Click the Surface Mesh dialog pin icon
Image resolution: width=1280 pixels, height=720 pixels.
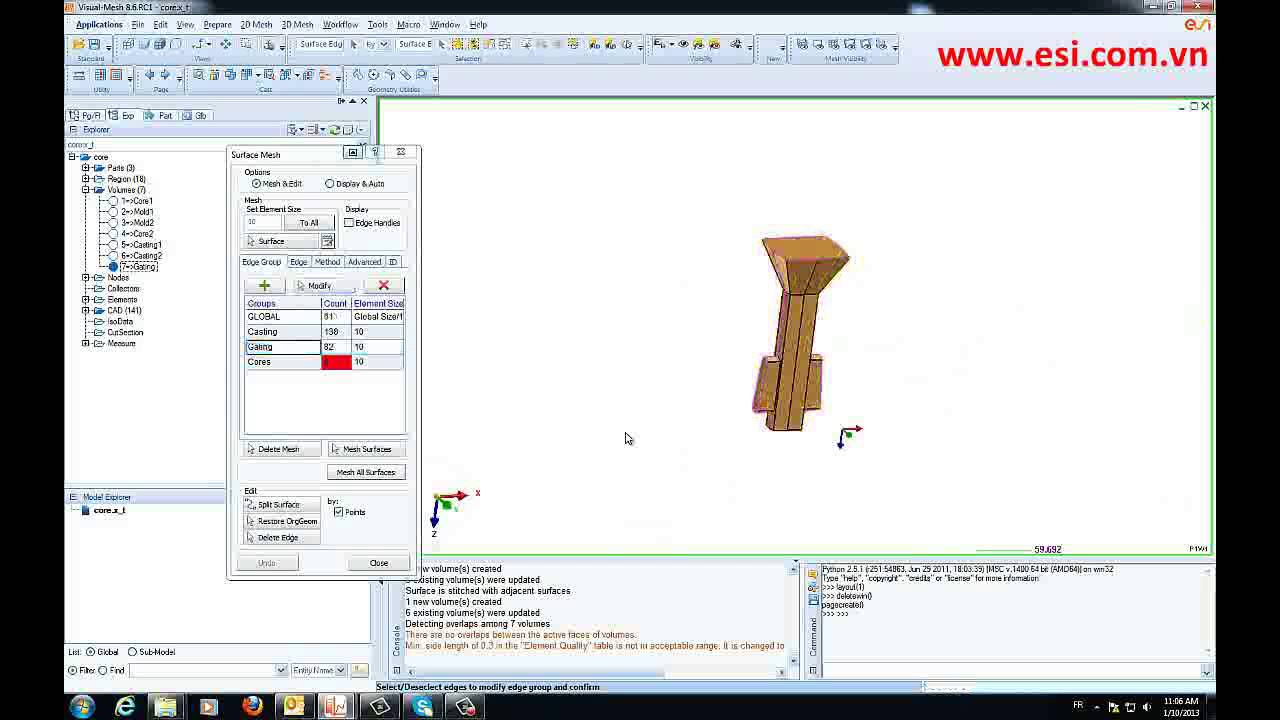coord(353,152)
